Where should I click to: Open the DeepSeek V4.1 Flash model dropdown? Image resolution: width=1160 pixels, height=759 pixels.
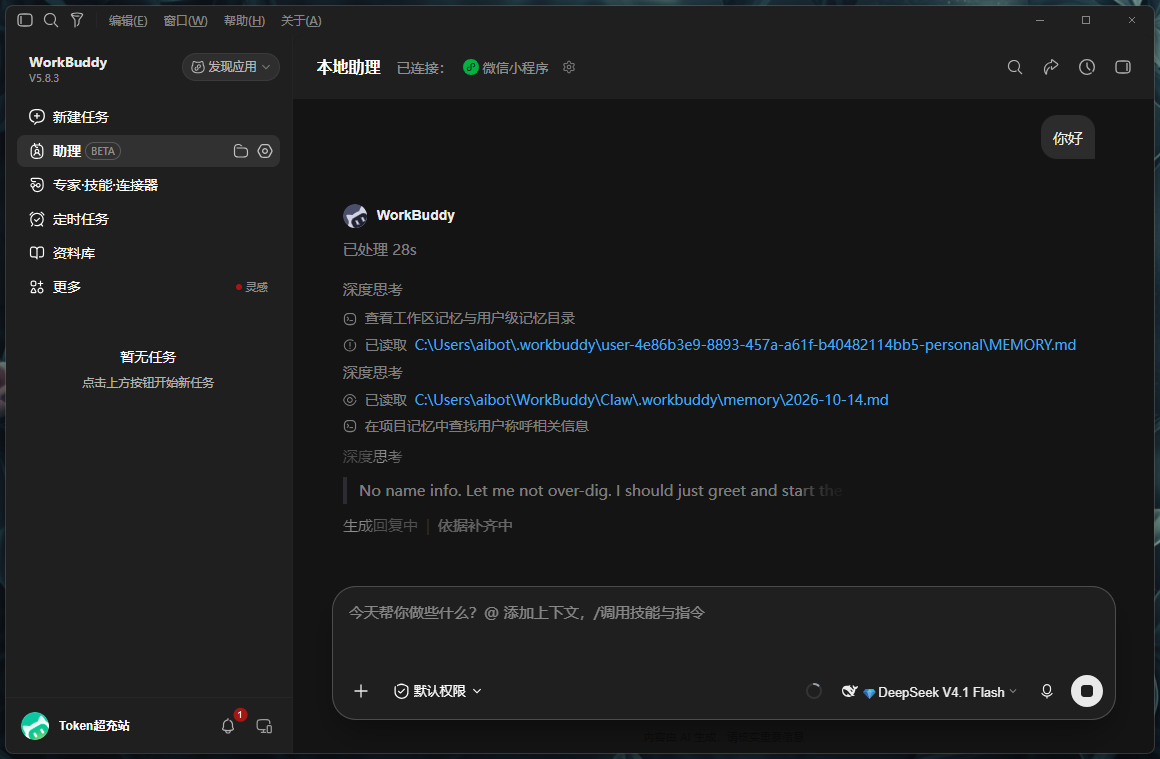tap(940, 692)
